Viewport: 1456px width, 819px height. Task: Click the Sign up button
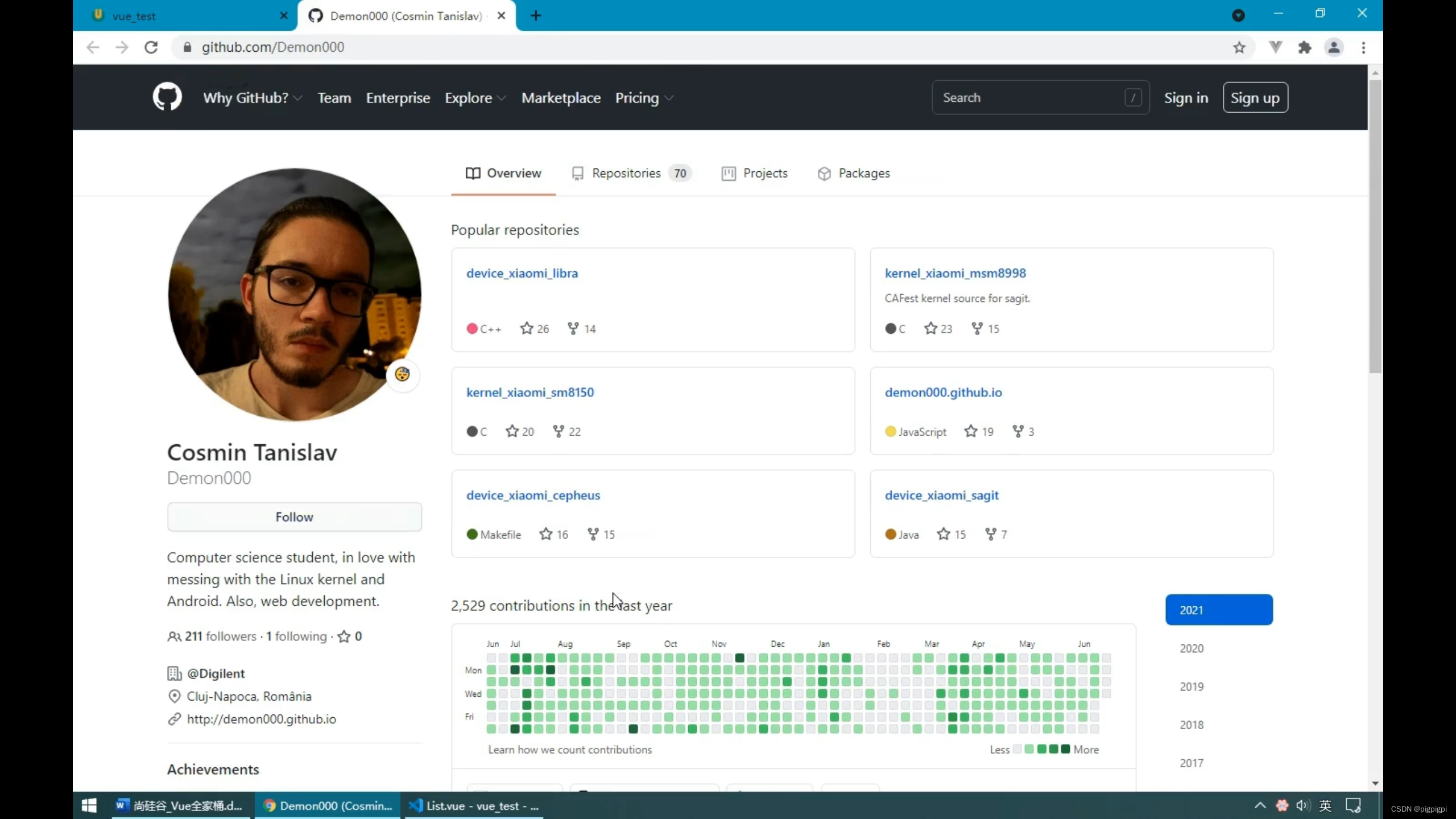[x=1255, y=98]
